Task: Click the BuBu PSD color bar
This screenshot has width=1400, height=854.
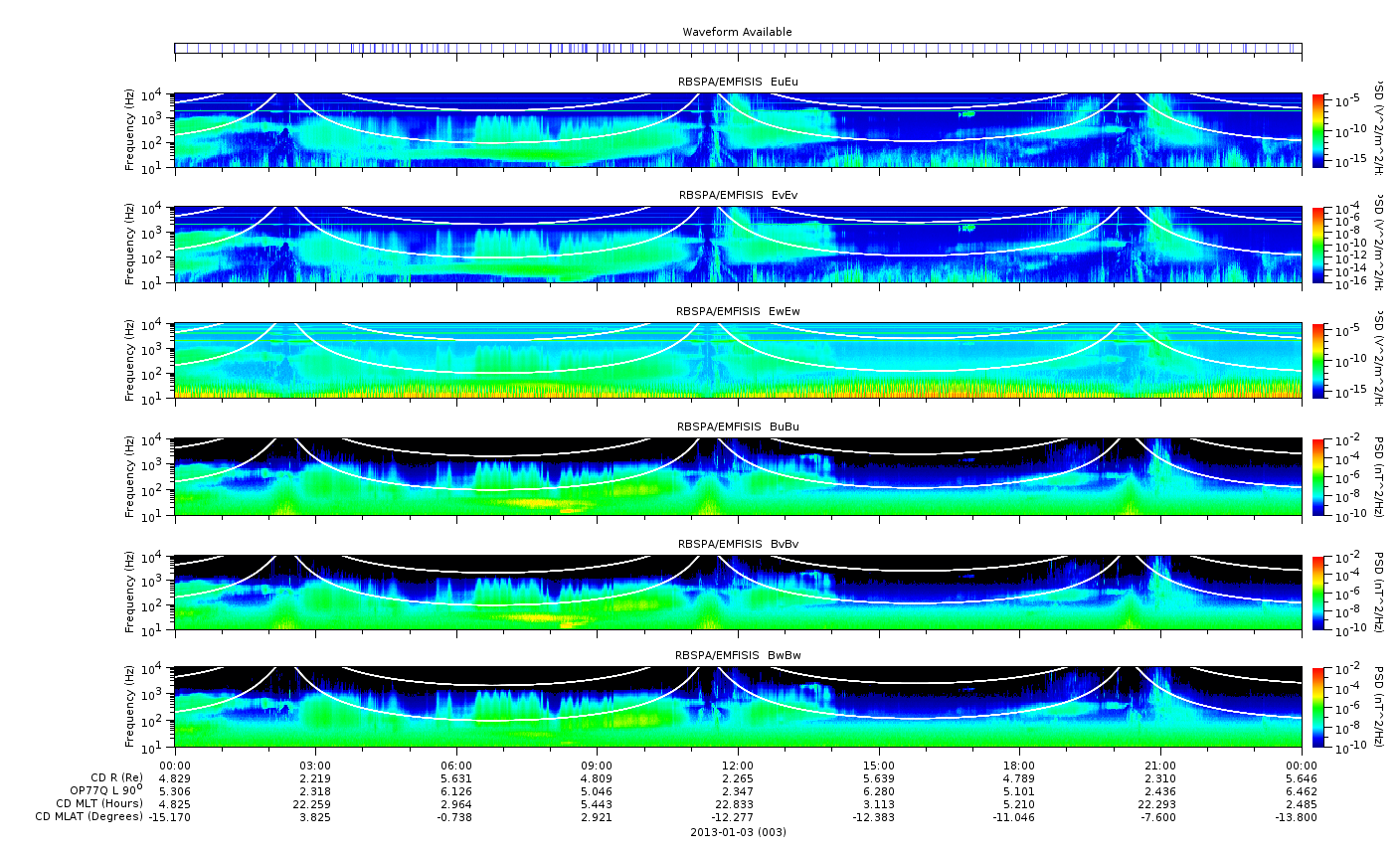Action: pos(1318,476)
